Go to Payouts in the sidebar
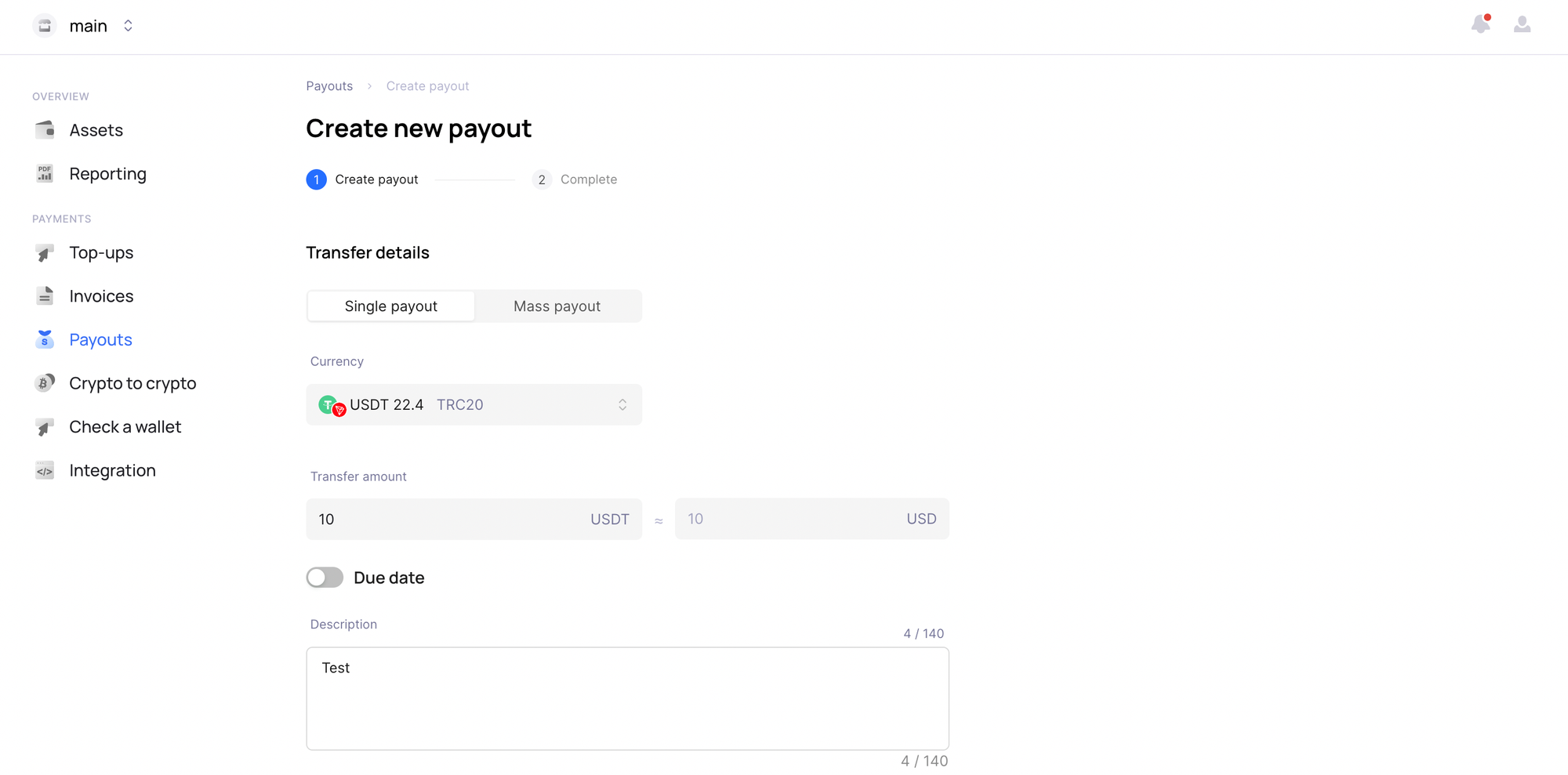 100,340
